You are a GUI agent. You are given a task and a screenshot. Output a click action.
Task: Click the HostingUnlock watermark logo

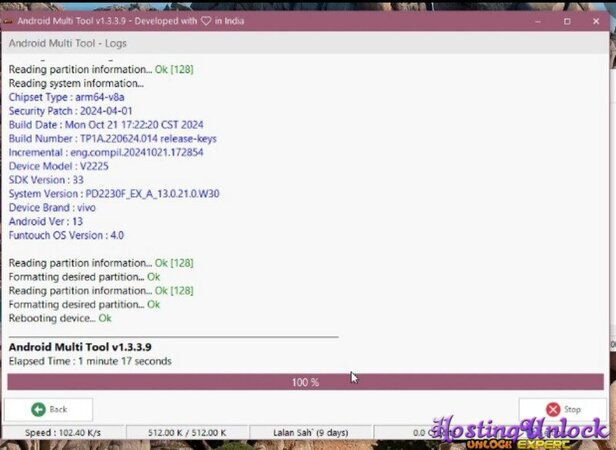point(519,430)
